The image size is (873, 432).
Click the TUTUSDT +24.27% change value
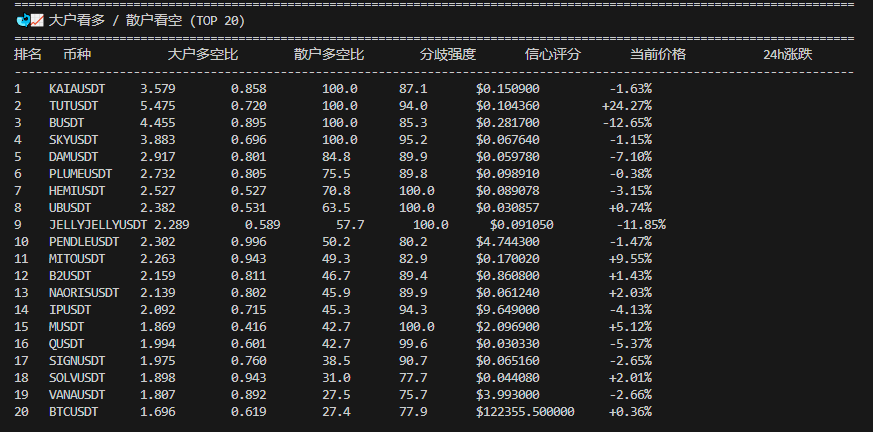click(627, 105)
